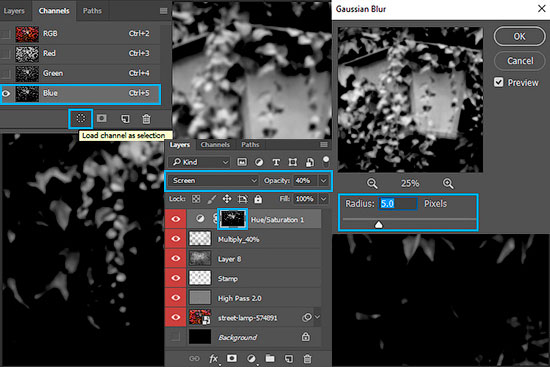Open Channels panel flyout menu
The width and height of the screenshot is (550, 367).
tap(163, 11)
